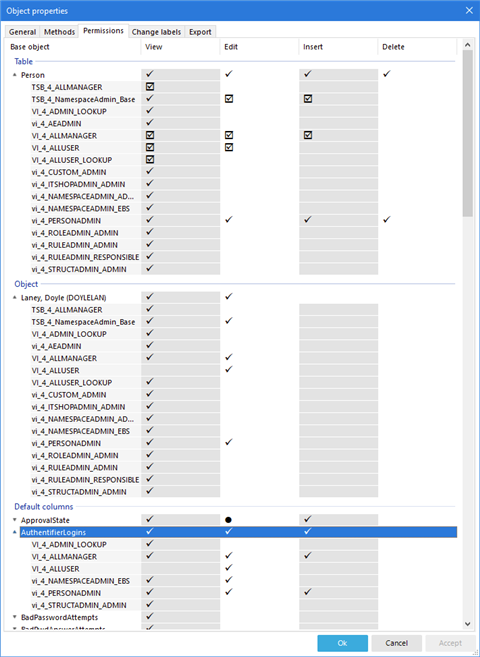Select VI_4_ALLUSER under AuthentifierLogins

click(x=55, y=569)
